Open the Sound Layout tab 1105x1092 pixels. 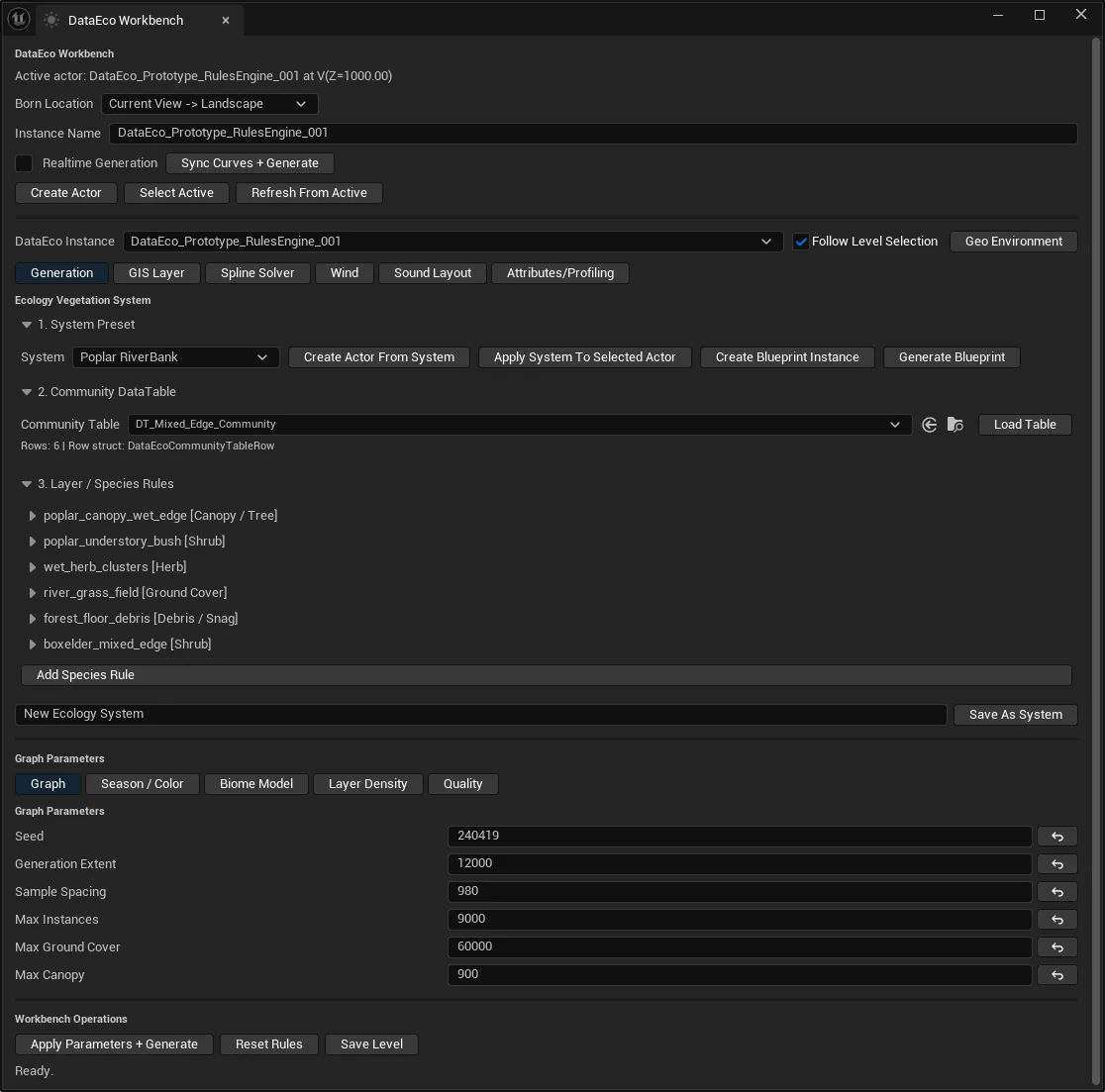(433, 273)
